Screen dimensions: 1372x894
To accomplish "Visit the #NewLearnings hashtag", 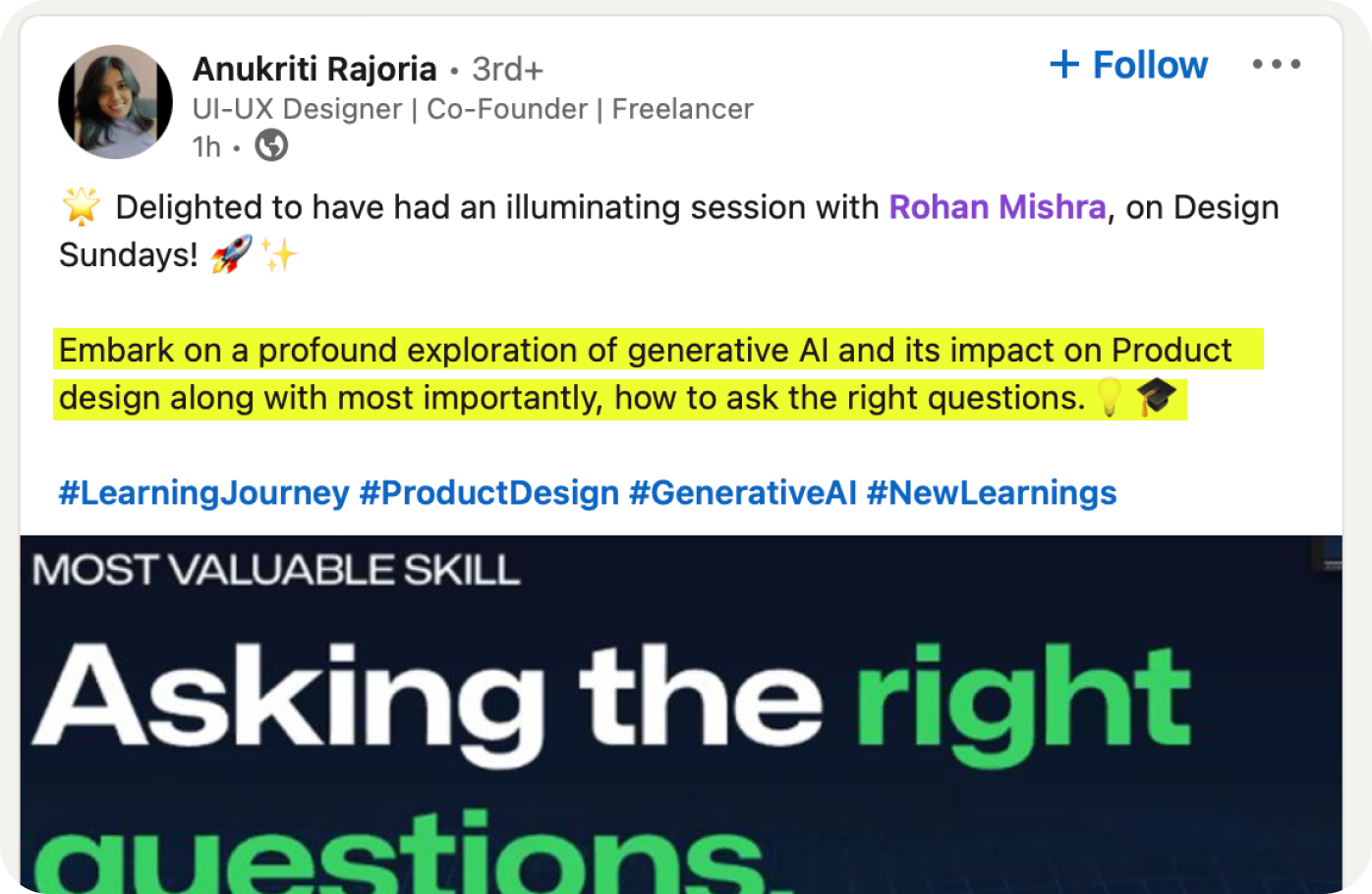I will pos(991,492).
